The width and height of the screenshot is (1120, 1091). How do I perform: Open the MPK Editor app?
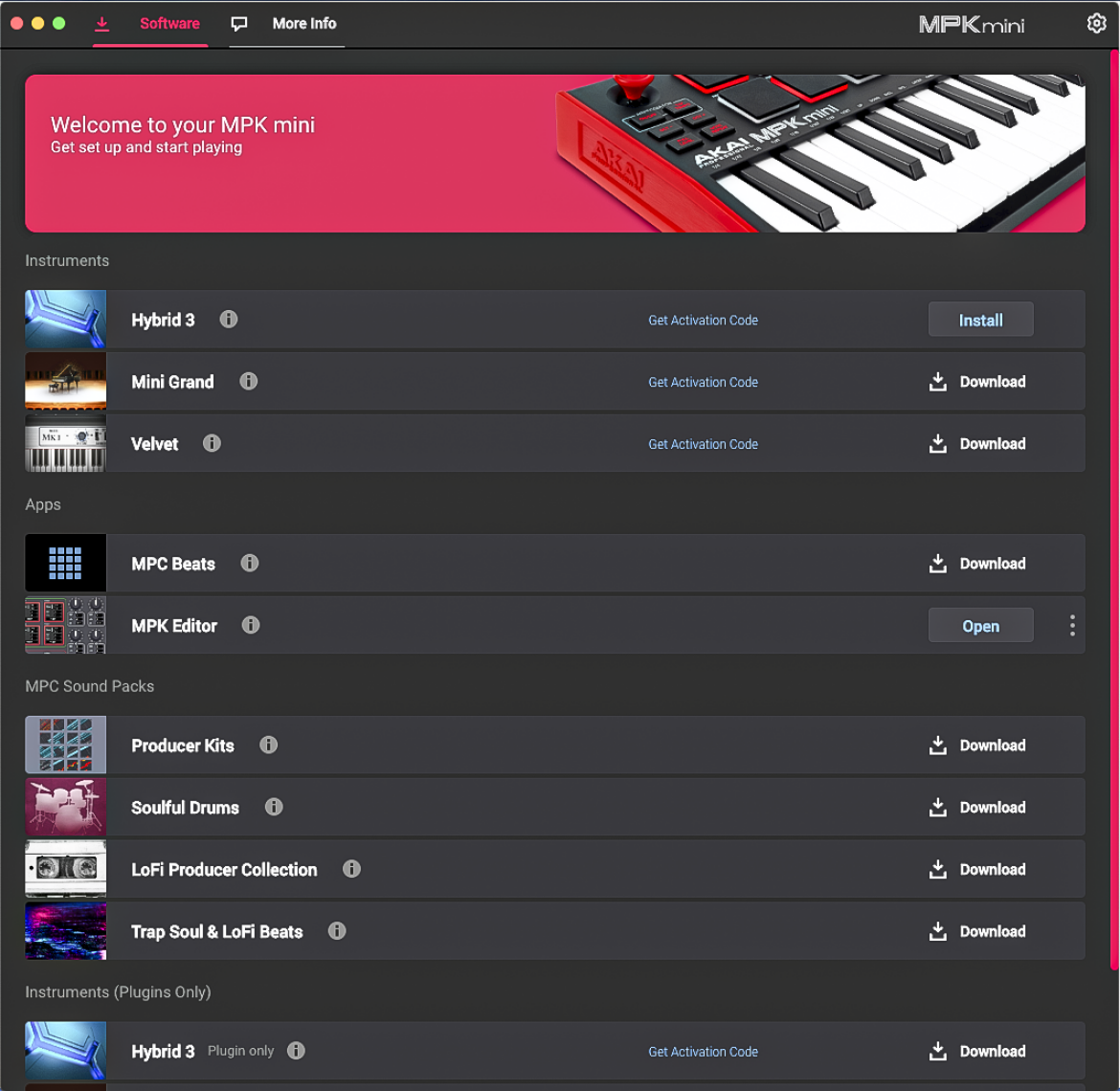tap(980, 626)
